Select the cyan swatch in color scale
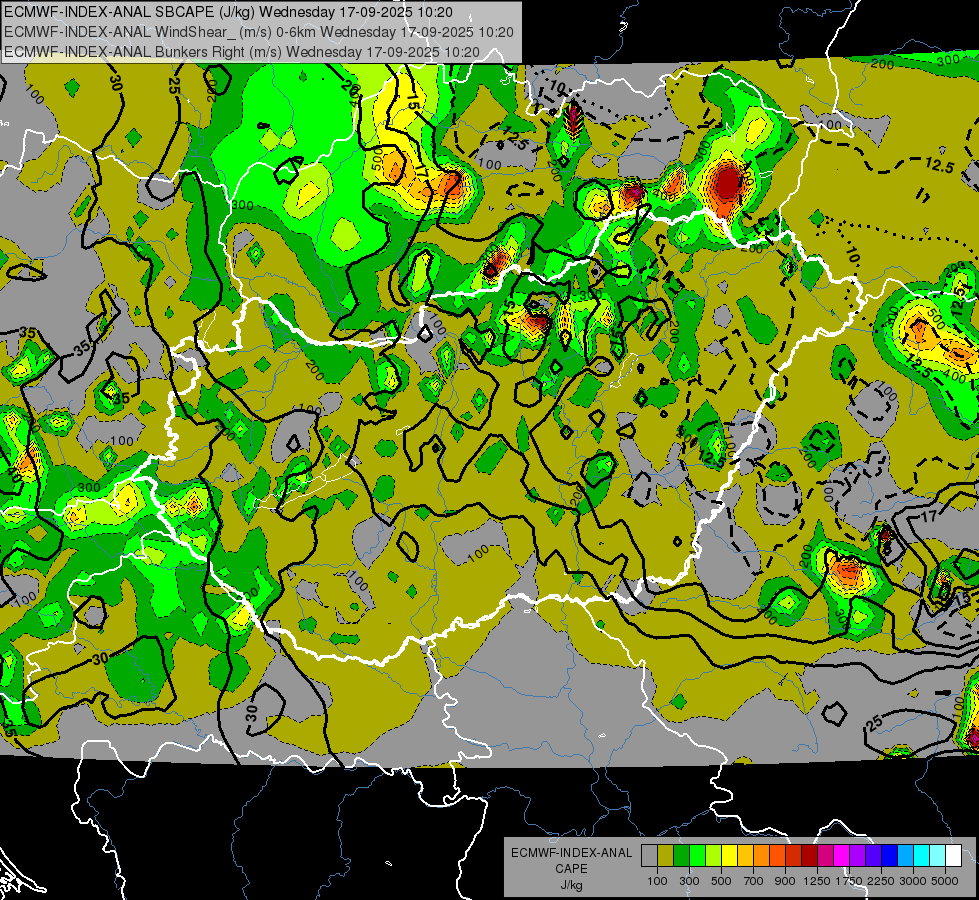979x900 pixels. coord(921,856)
